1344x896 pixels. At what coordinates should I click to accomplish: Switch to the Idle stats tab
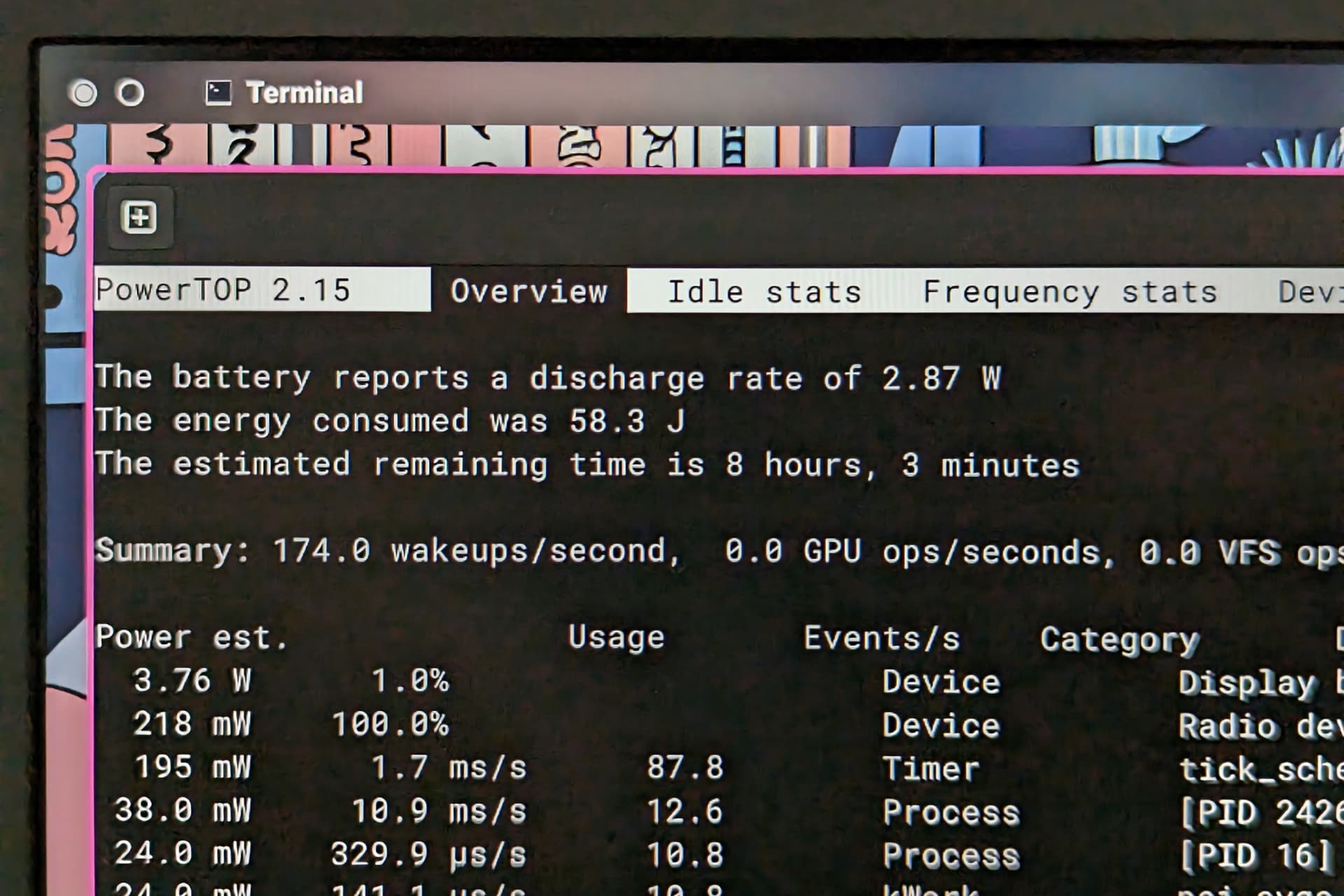click(764, 291)
